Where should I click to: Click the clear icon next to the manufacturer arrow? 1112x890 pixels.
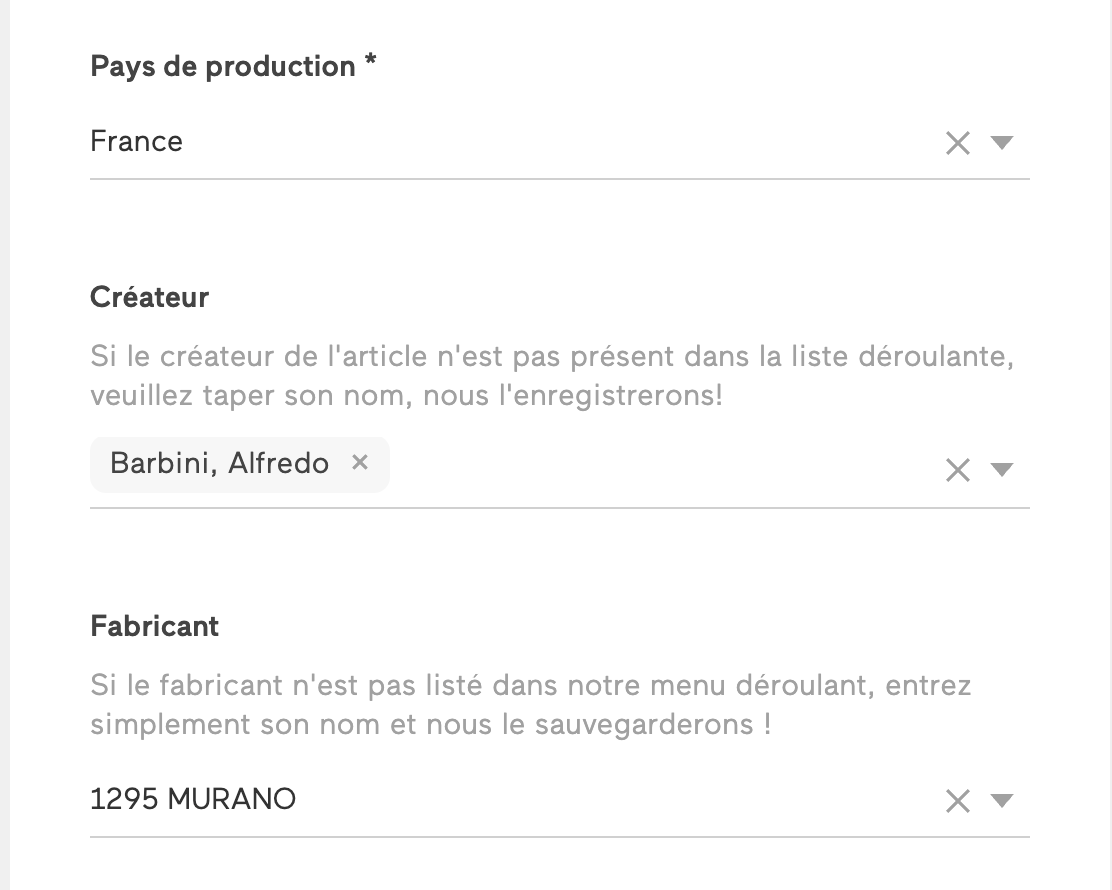(x=957, y=800)
